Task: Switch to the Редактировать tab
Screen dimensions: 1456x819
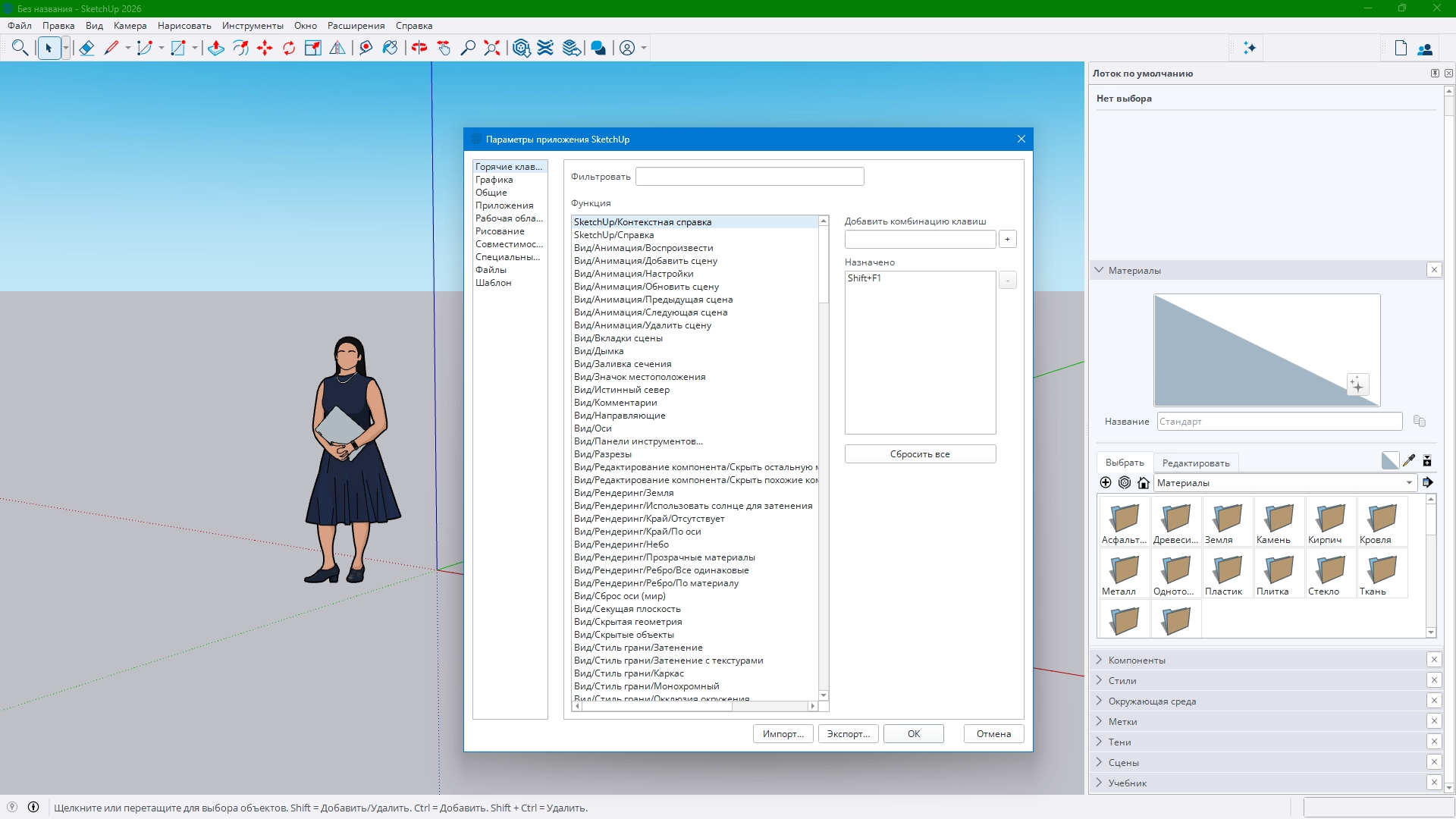Action: tap(1195, 463)
